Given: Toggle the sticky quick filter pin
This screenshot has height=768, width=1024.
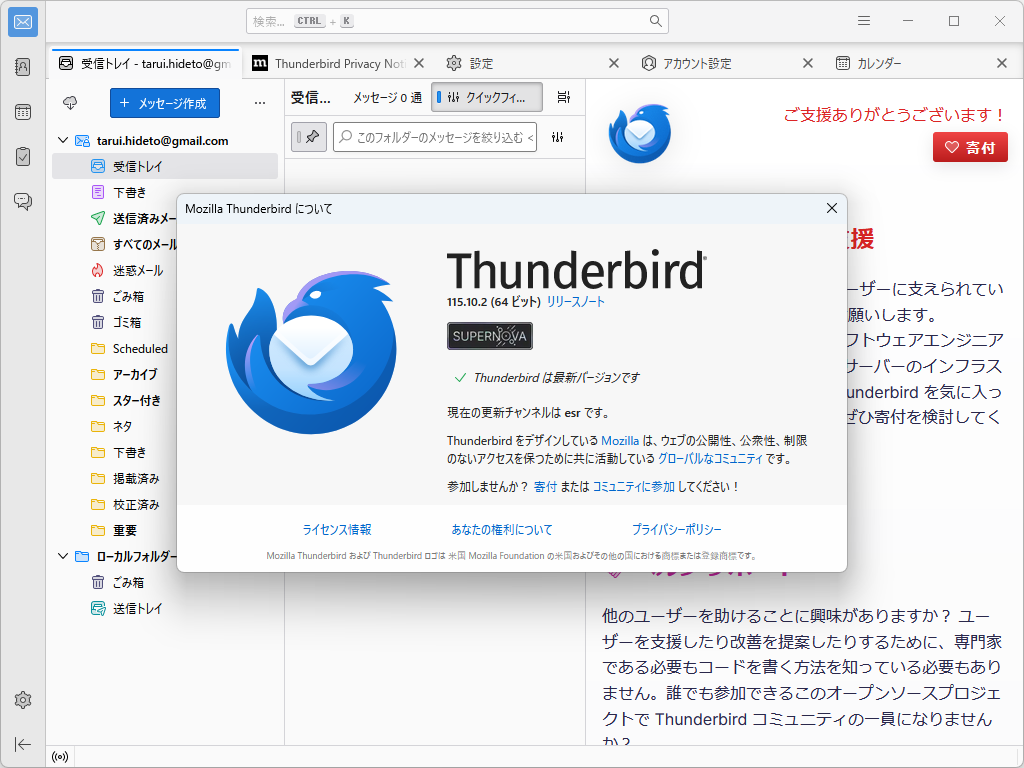Looking at the screenshot, I should pos(309,137).
